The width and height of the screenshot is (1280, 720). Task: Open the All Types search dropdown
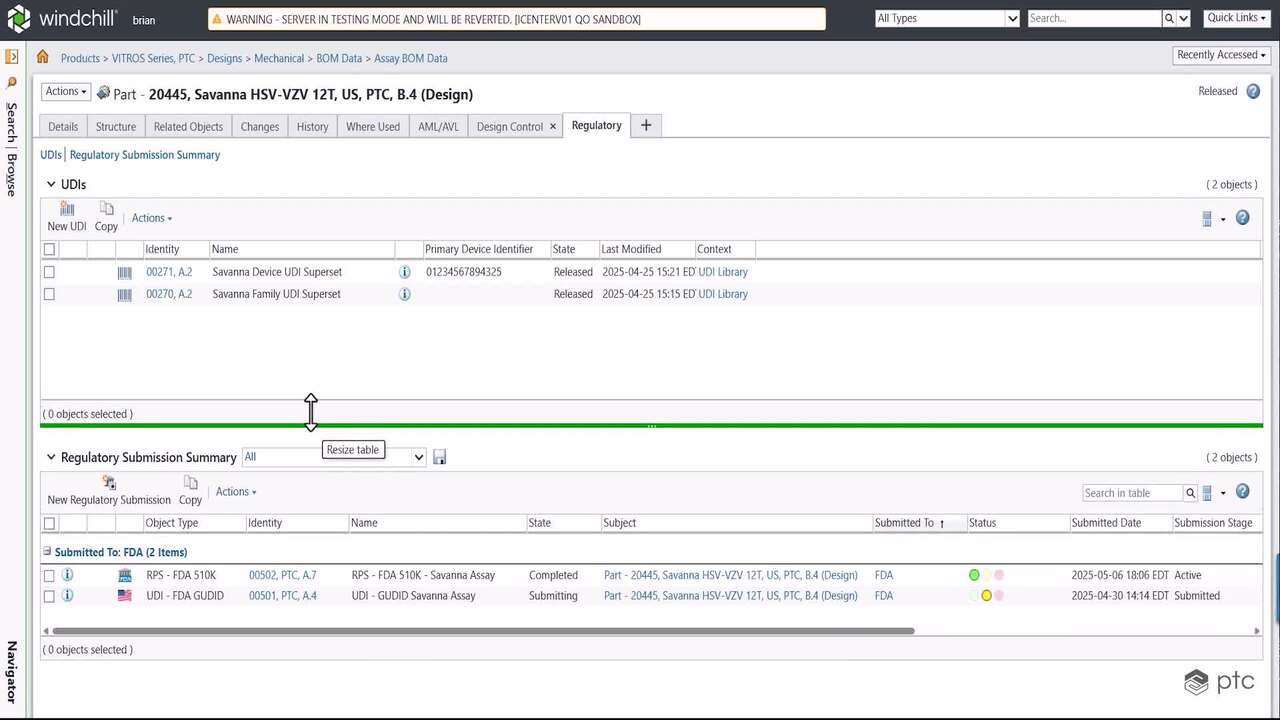tap(946, 18)
